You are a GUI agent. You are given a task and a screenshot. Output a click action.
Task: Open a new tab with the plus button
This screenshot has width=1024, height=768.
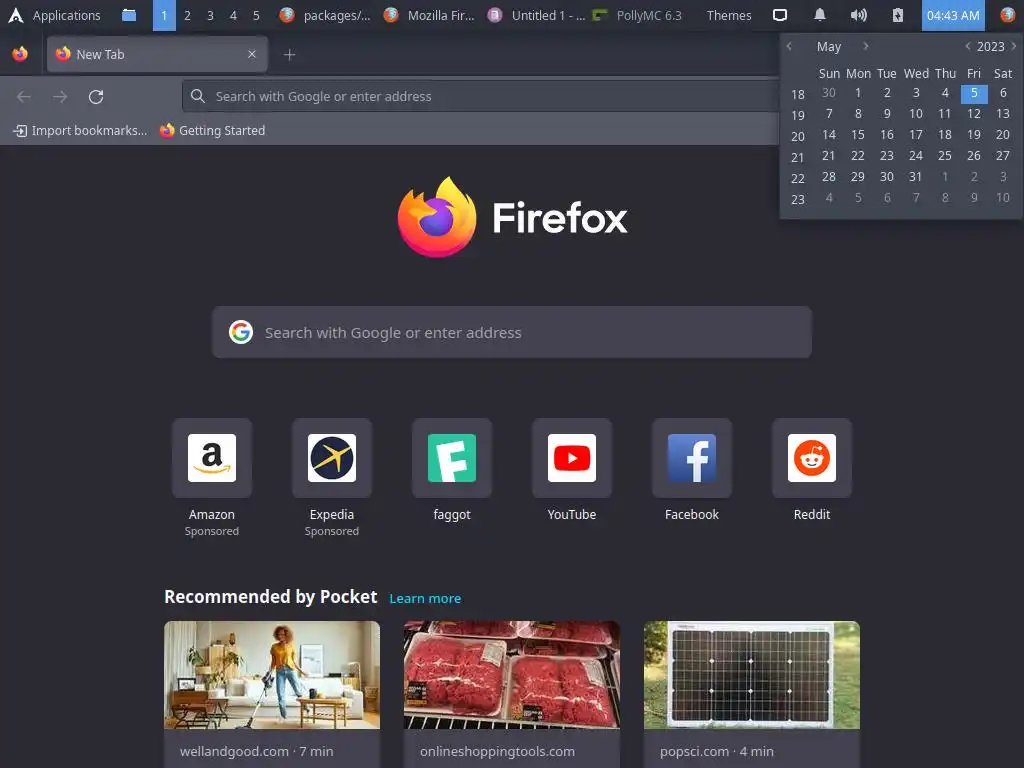click(289, 55)
